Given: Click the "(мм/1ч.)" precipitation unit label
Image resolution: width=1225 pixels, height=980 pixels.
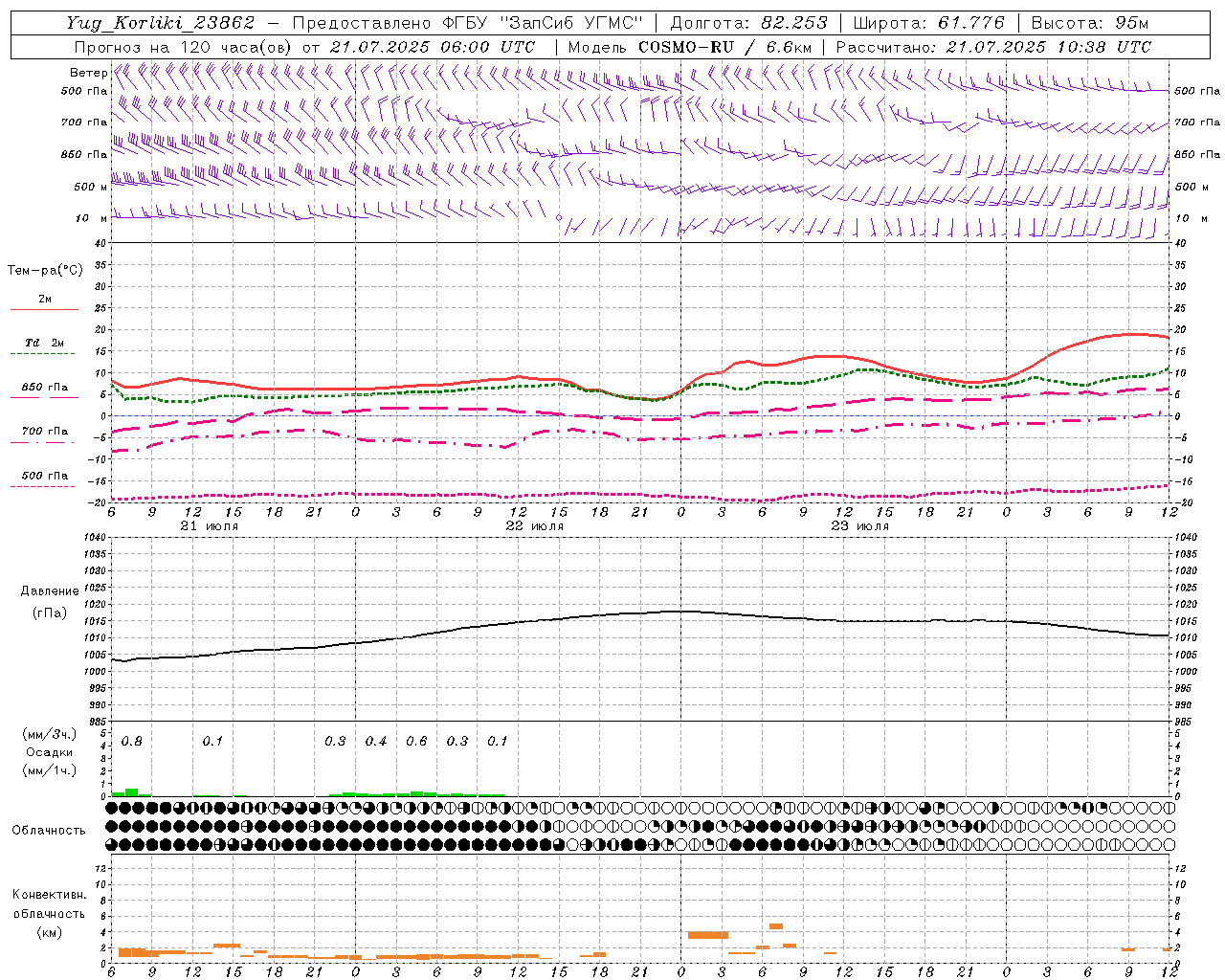Looking at the screenshot, I should (x=50, y=770).
